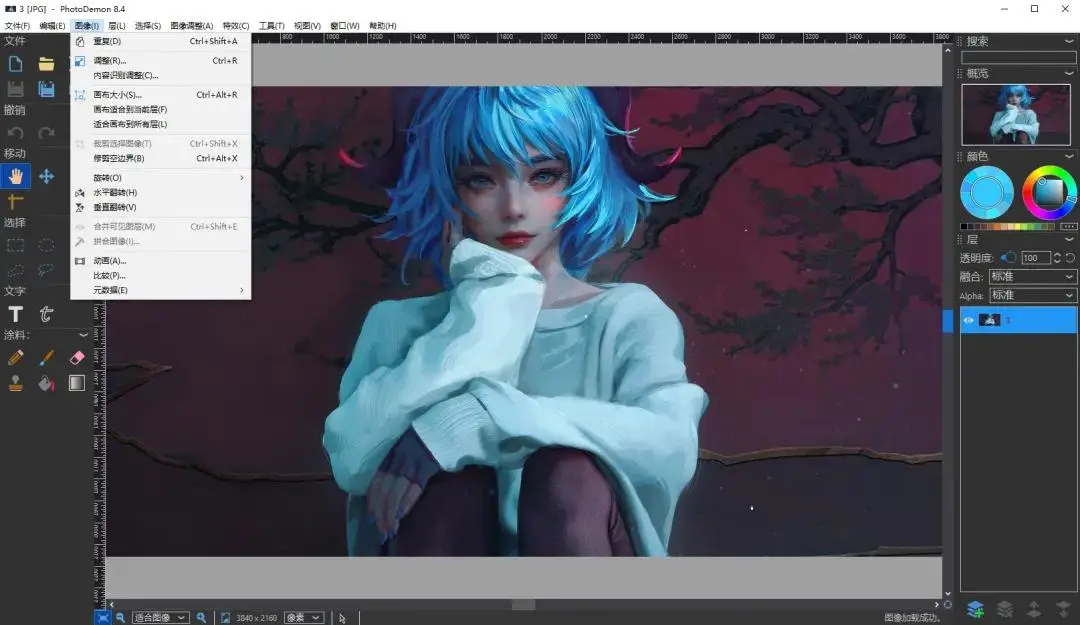Select the Paint Bucket fill tool

click(46, 383)
